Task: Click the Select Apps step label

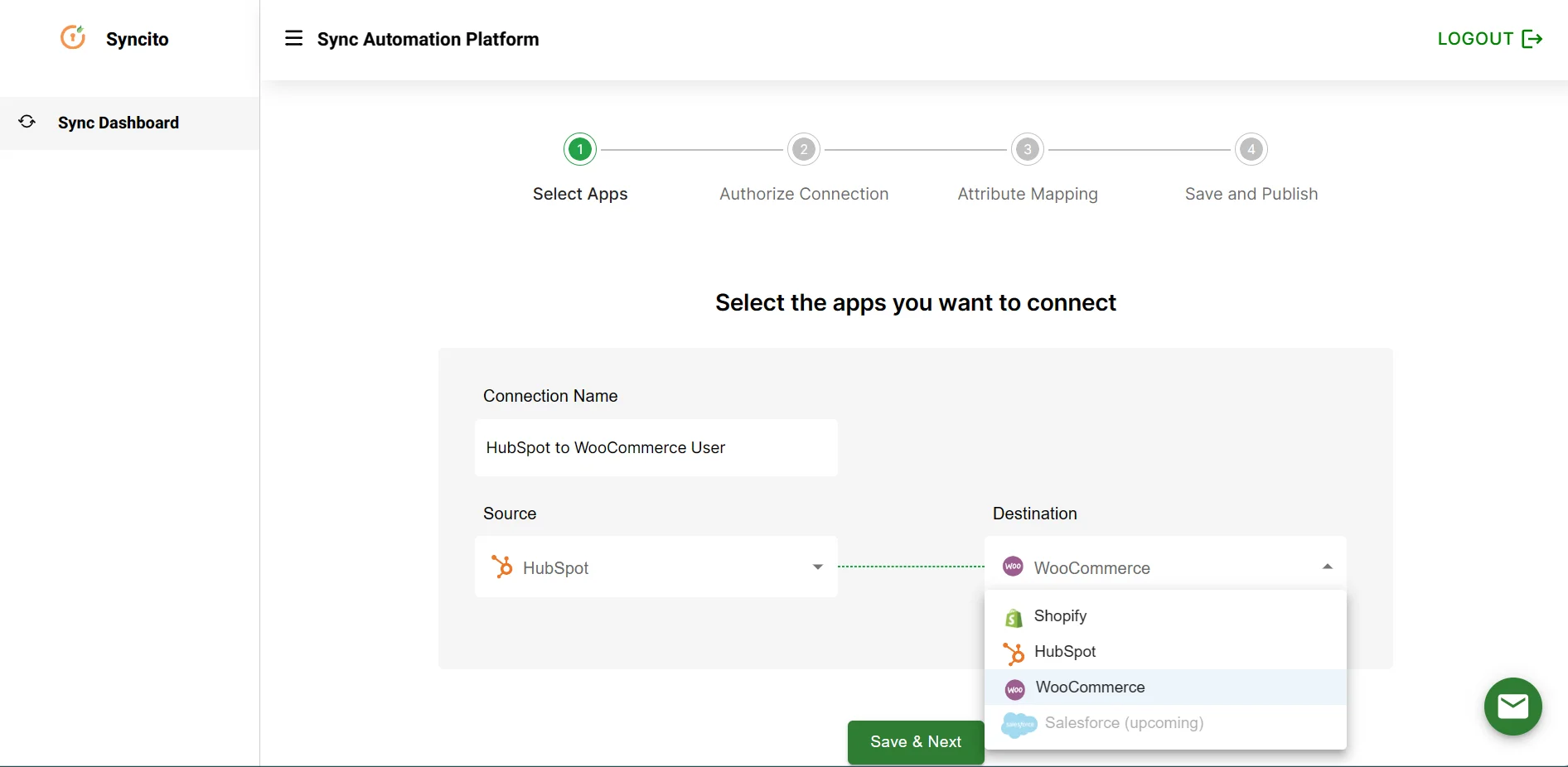Action: [579, 194]
